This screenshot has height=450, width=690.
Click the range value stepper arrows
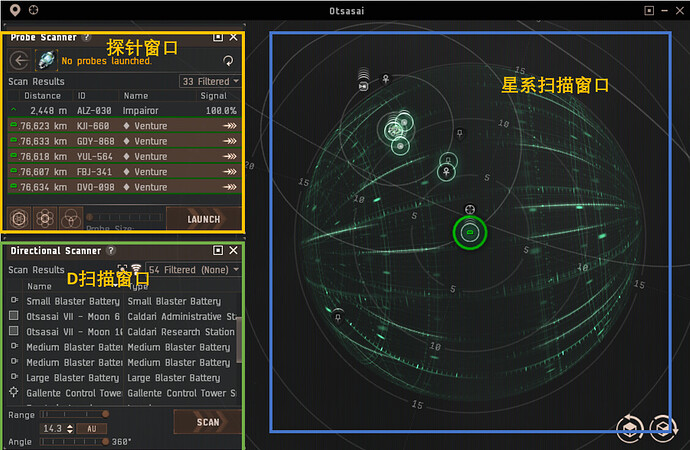click(70, 428)
